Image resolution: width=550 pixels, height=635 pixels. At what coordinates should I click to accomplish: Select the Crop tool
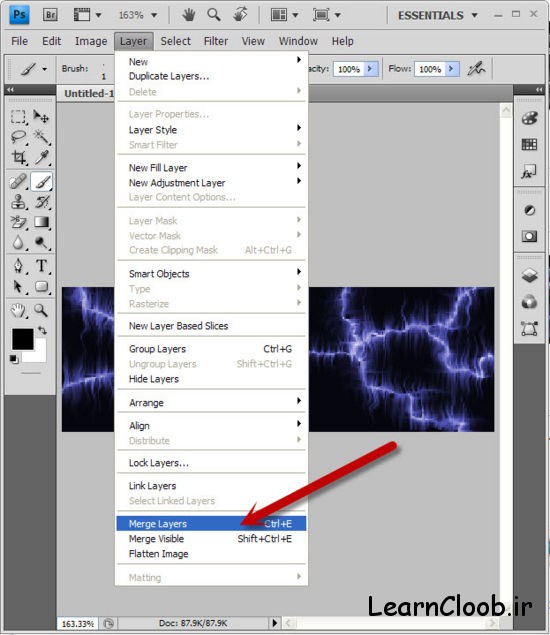19,158
